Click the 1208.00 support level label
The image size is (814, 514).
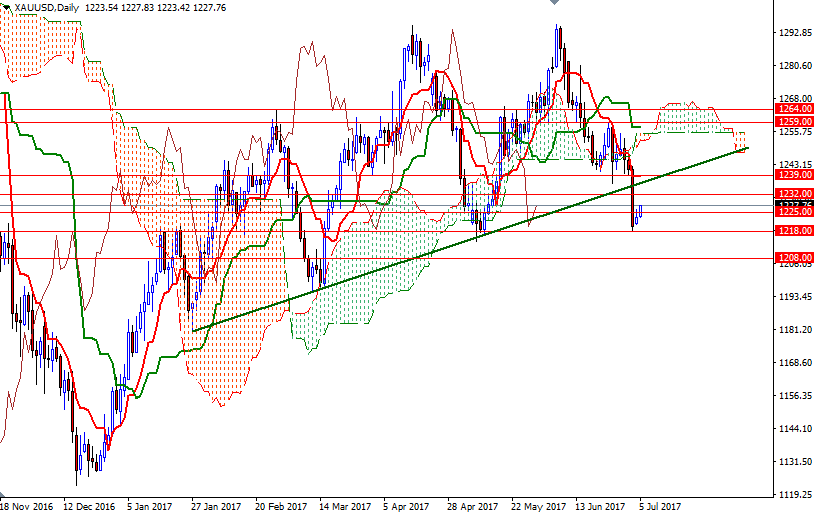click(x=793, y=258)
